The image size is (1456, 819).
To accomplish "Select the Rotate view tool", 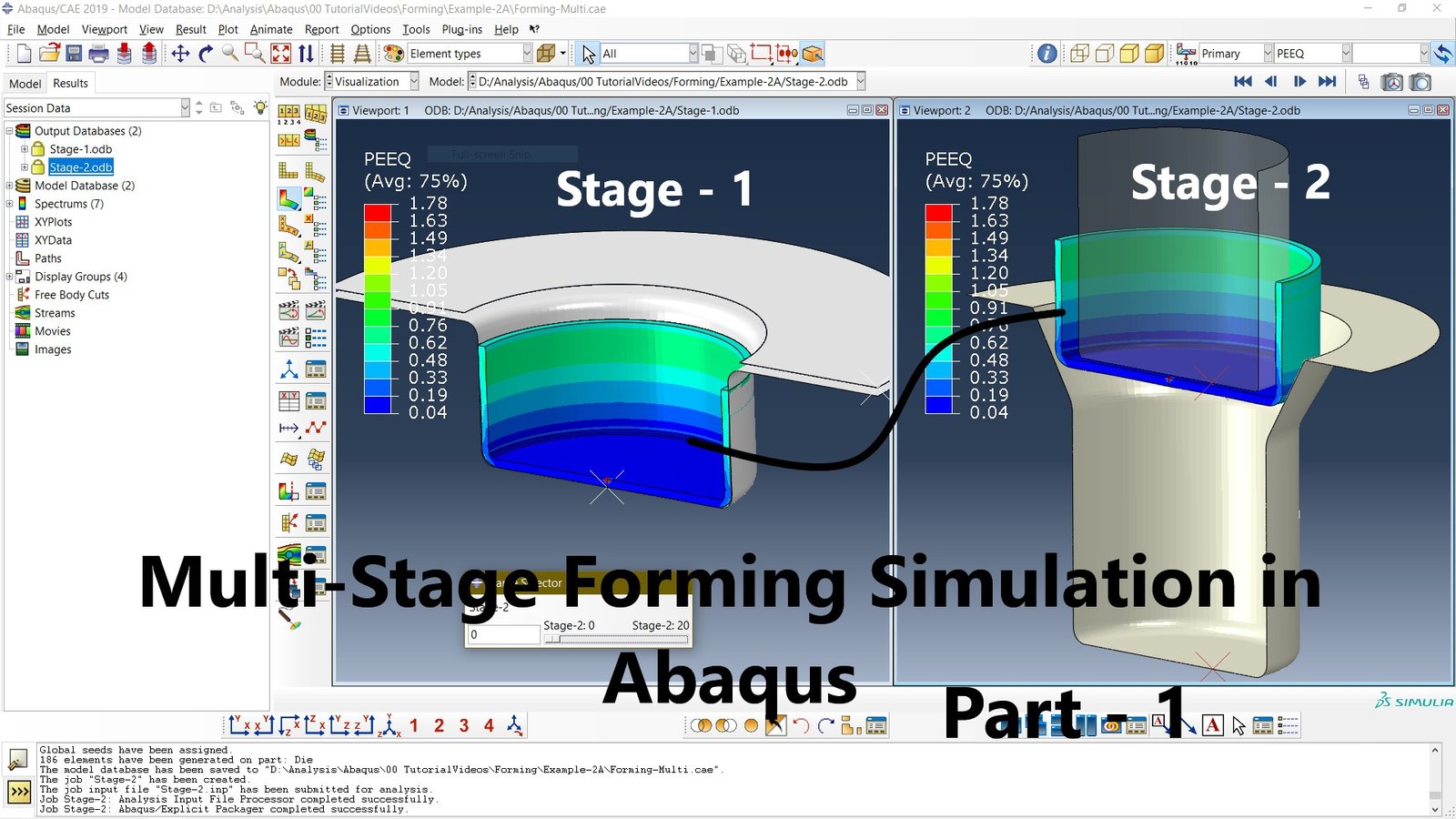I will (x=206, y=54).
